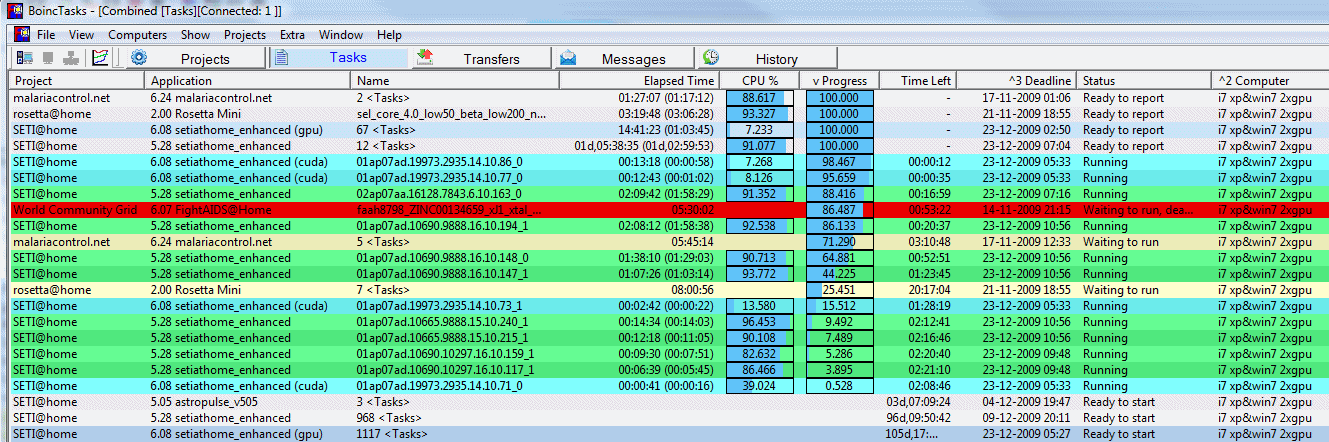The width and height of the screenshot is (1329, 442).
Task: Sort by the Progress column header
Action: point(840,80)
